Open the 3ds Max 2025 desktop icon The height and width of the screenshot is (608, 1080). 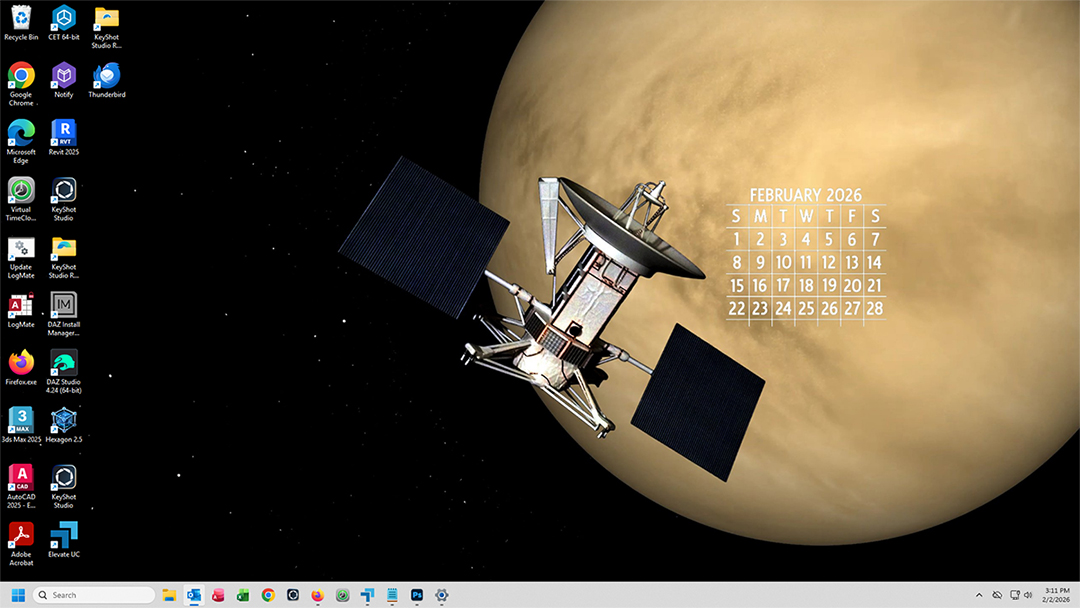(21, 420)
